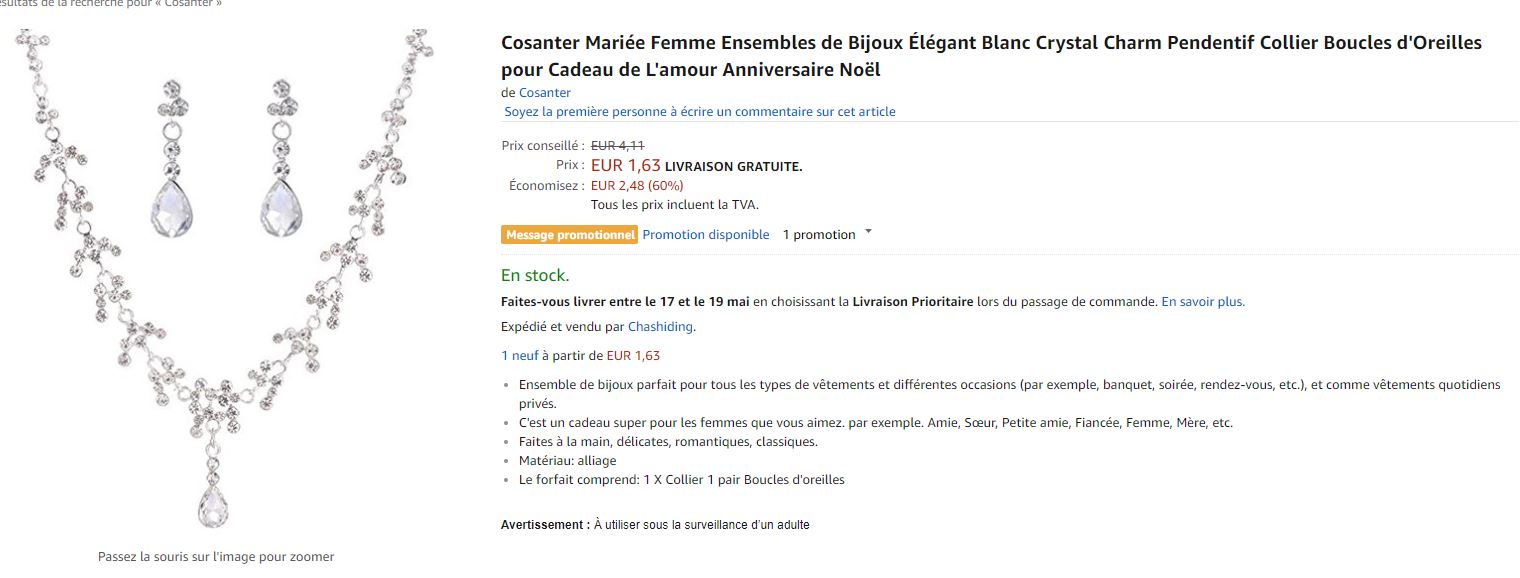Click the hover-to-zoom caption under image
The height and width of the screenshot is (578, 1520).
point(216,557)
